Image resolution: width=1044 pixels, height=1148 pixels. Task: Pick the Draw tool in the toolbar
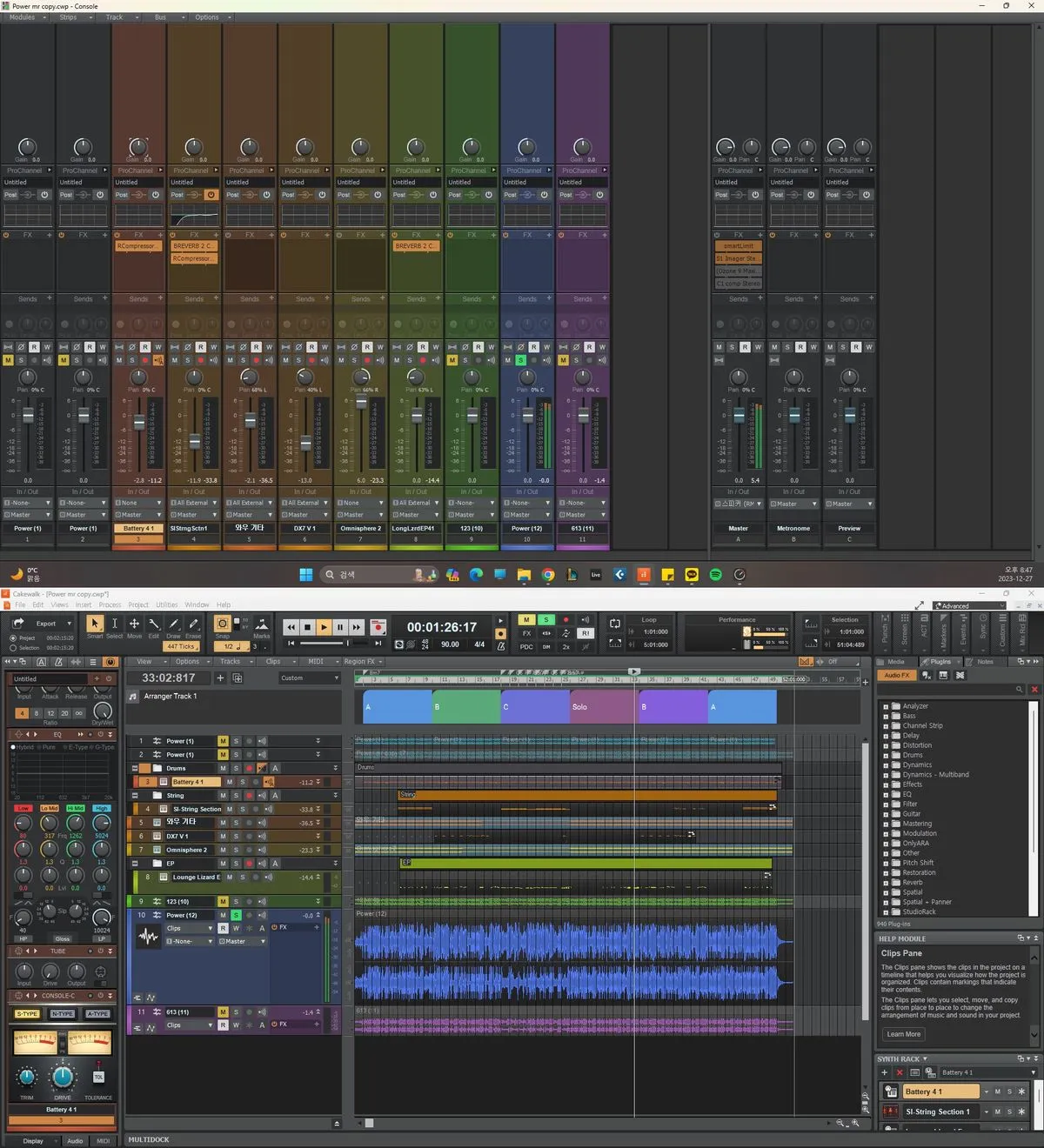(174, 624)
